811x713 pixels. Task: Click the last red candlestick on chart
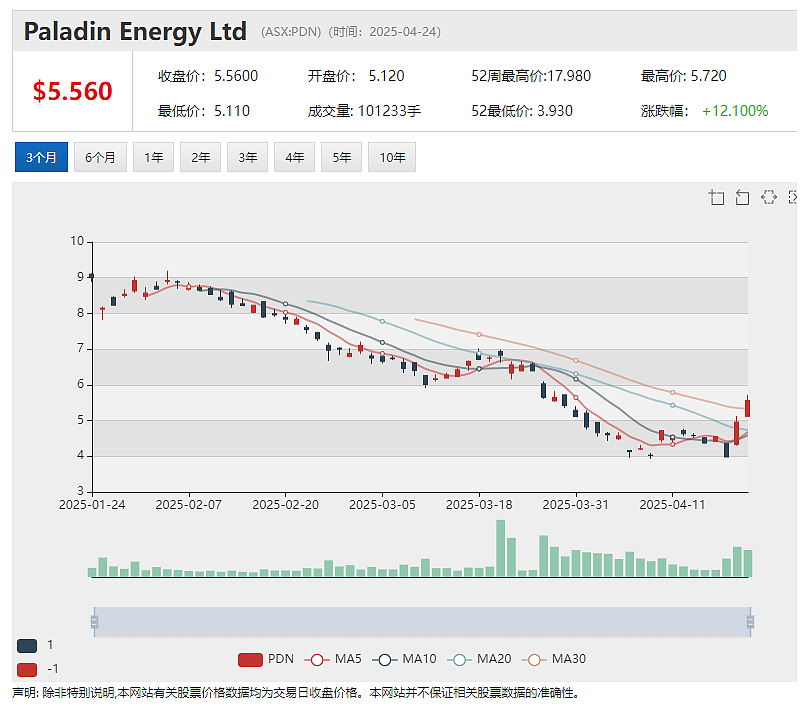[x=747, y=406]
